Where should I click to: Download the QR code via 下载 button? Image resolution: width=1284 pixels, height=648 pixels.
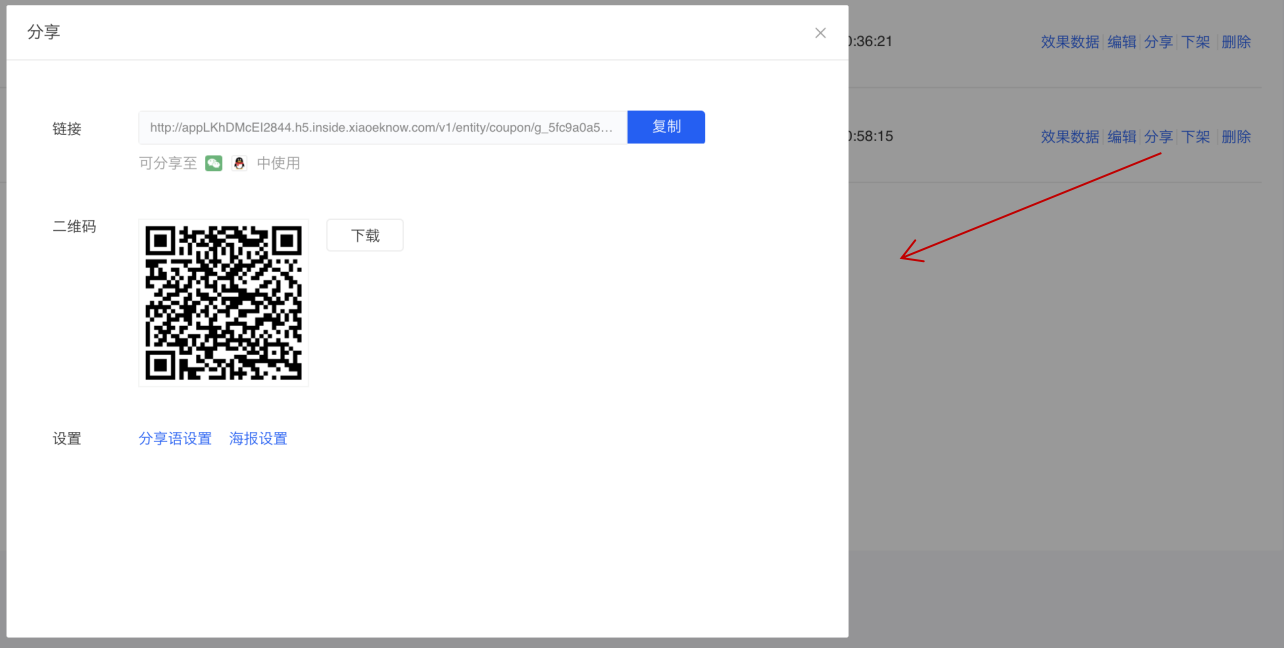click(365, 235)
